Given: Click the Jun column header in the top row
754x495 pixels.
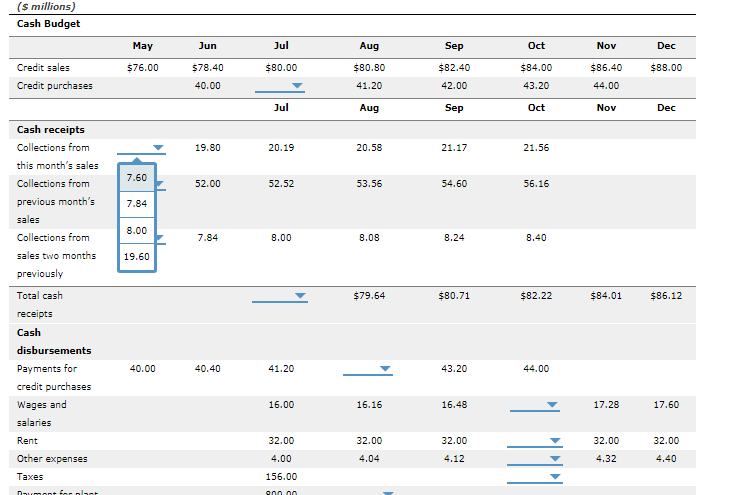Looking at the screenshot, I should point(208,46).
